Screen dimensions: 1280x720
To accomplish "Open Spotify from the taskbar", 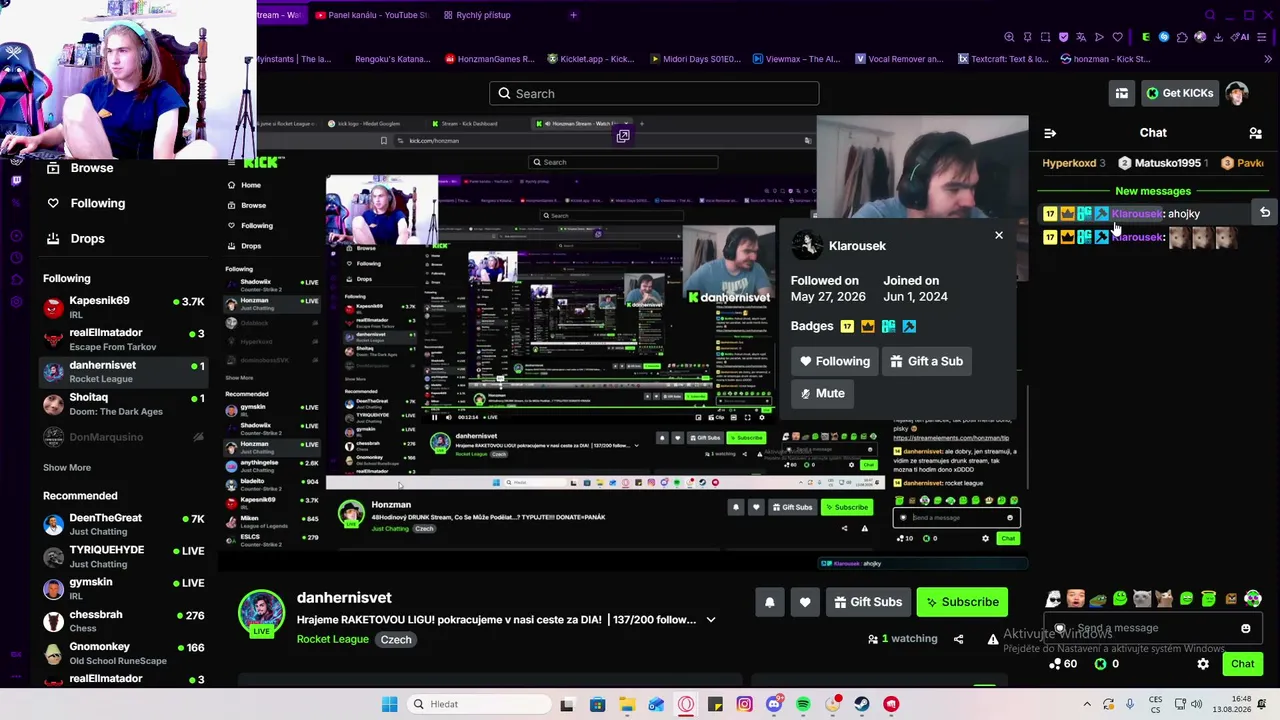I will [803, 704].
